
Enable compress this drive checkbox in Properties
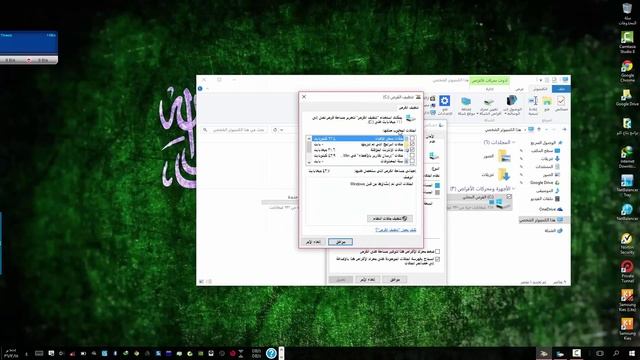click(438, 251)
